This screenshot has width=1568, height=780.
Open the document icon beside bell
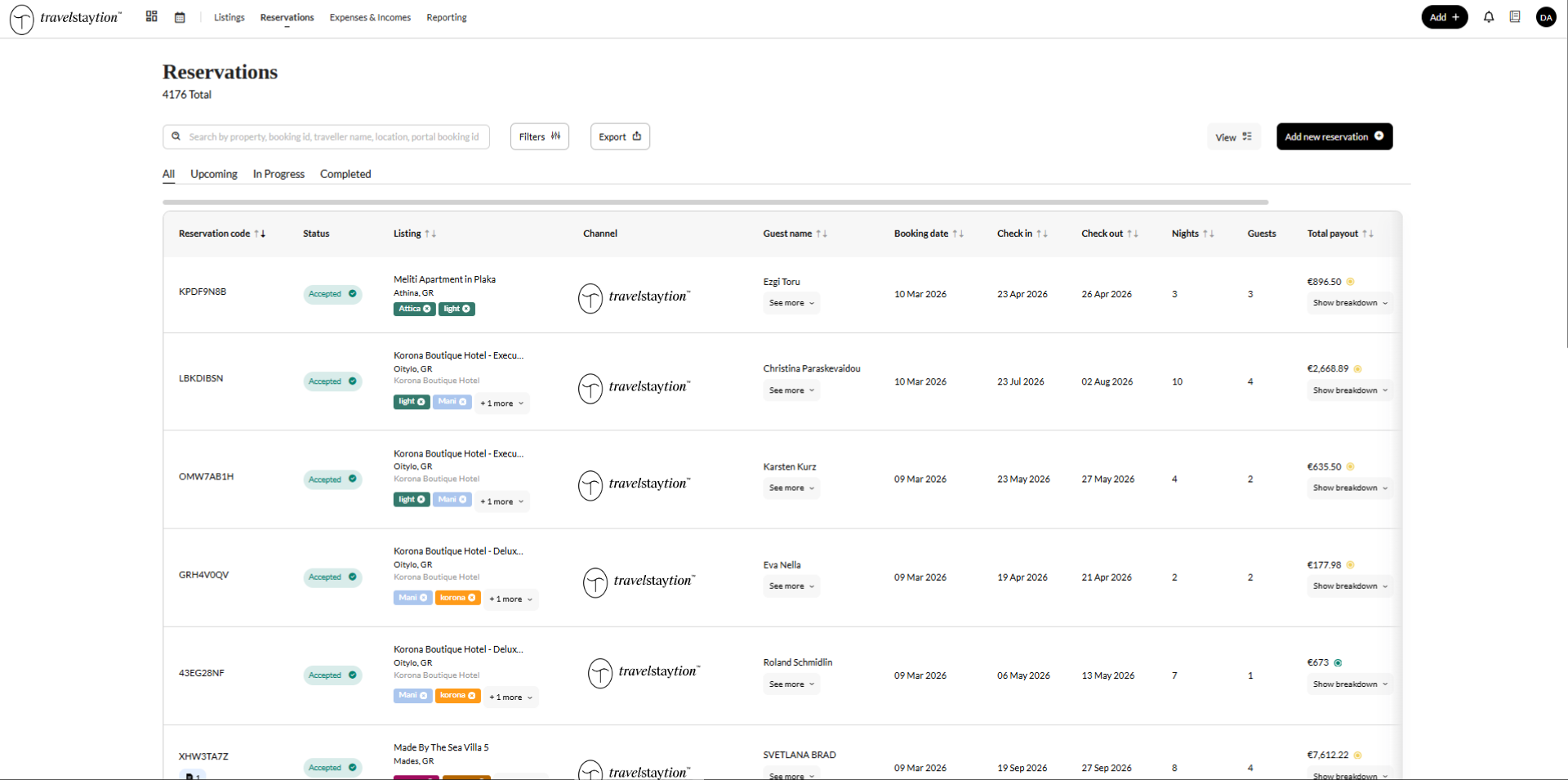[x=1515, y=17]
